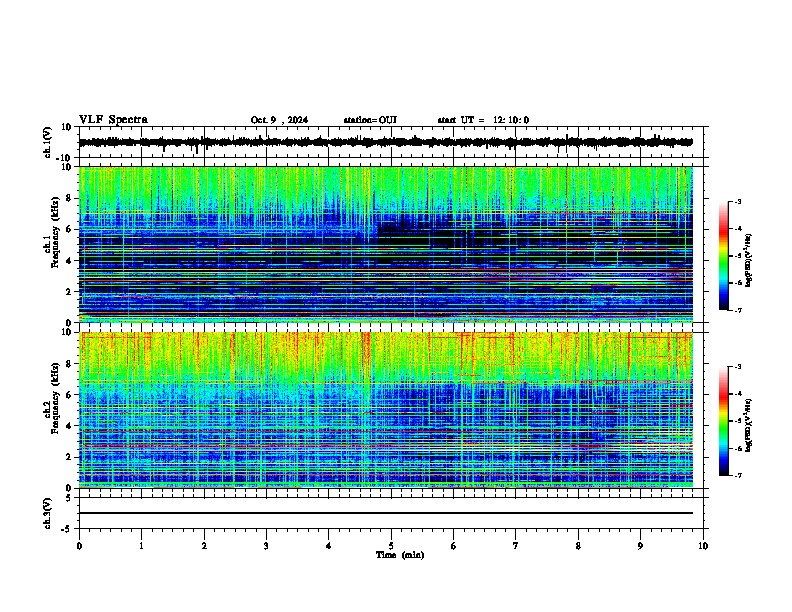The width and height of the screenshot is (792, 612).
Task: Click time axis tick label "9"
Action: coord(640,546)
